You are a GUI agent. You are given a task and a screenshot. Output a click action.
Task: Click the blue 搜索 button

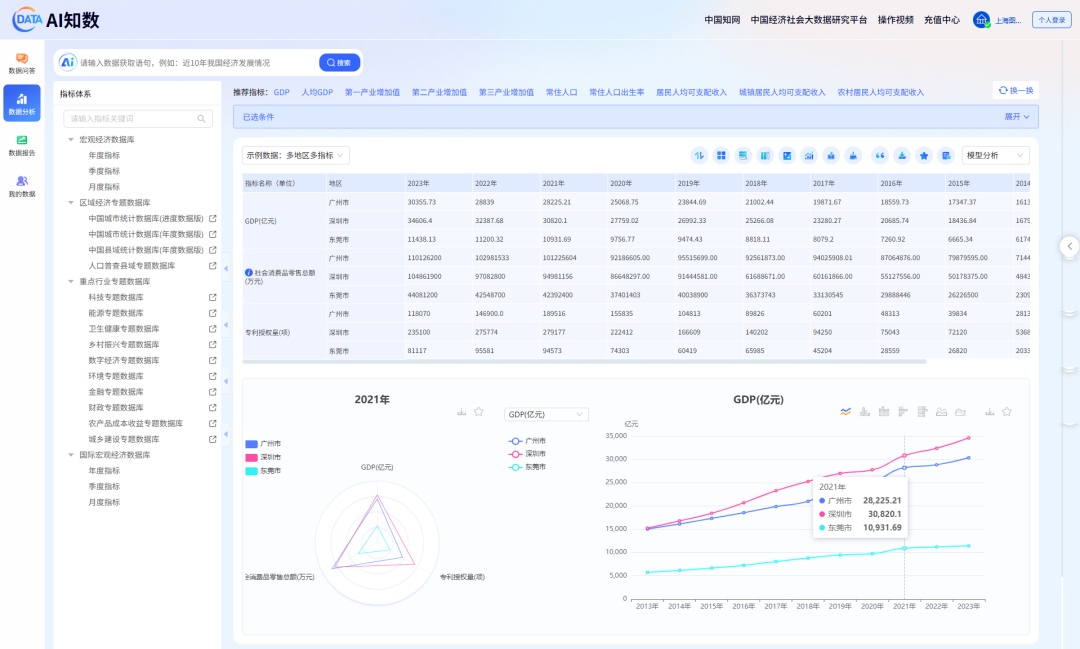pos(340,62)
